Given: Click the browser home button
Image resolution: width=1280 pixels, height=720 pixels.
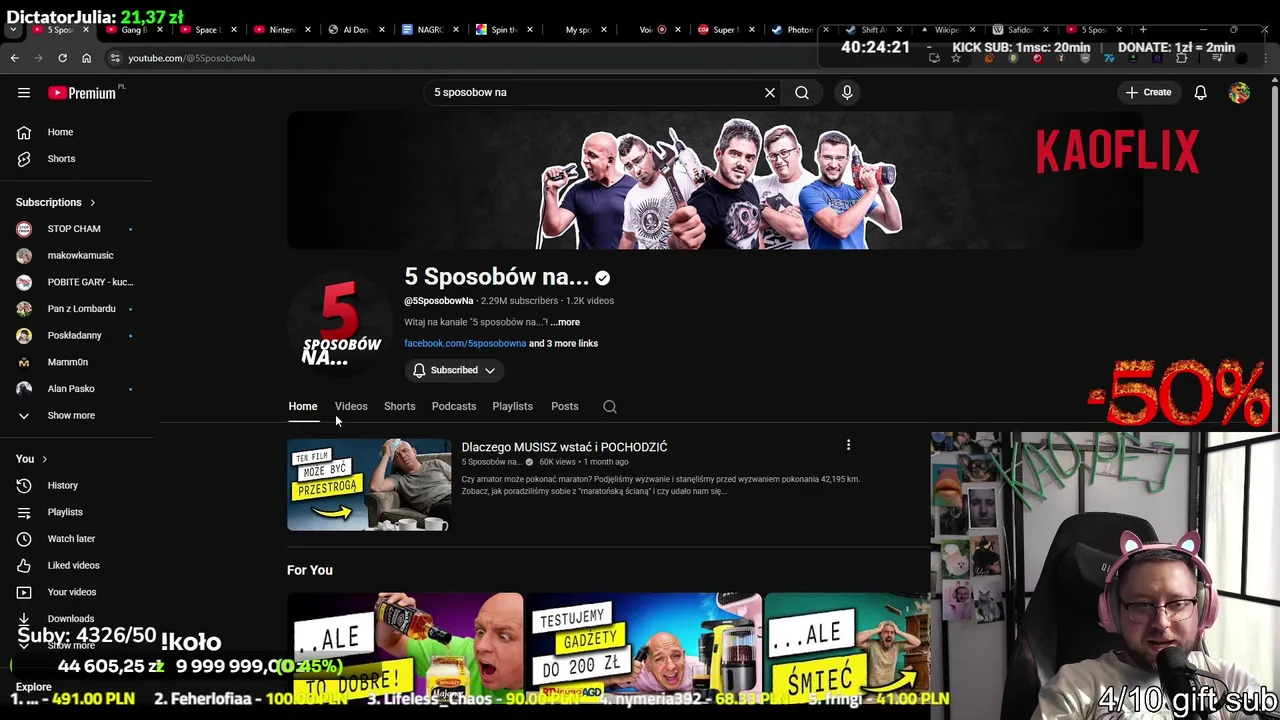Looking at the screenshot, I should point(86,58).
